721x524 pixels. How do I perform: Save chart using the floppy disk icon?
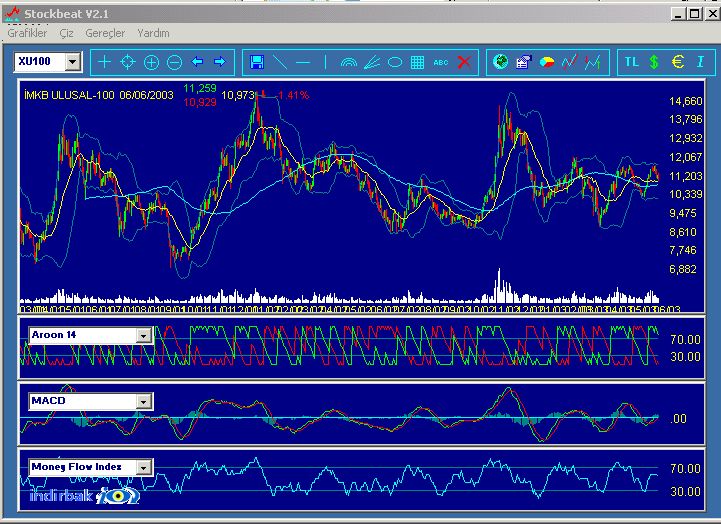tap(257, 62)
